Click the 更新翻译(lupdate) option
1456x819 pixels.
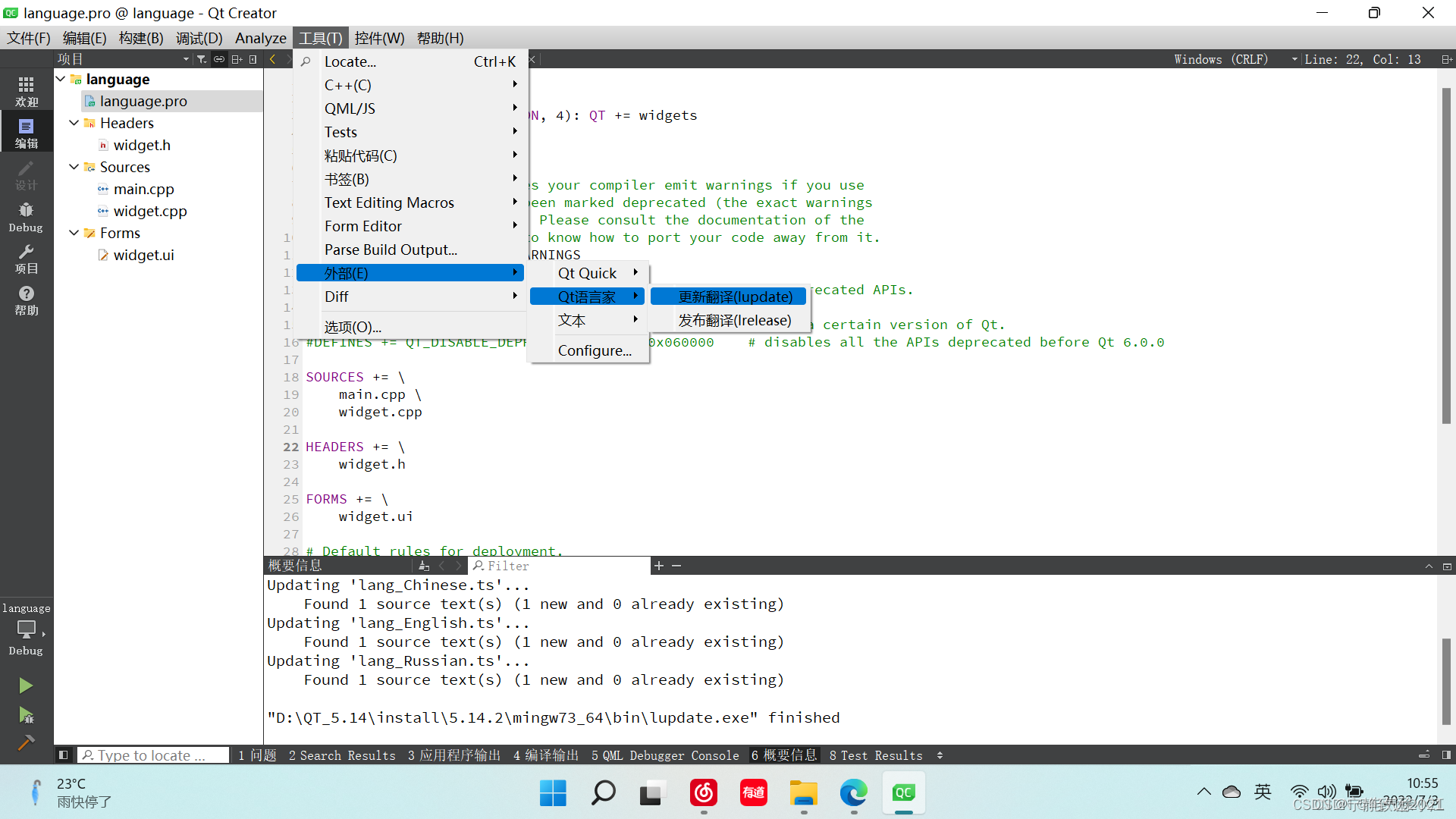pyautogui.click(x=735, y=296)
